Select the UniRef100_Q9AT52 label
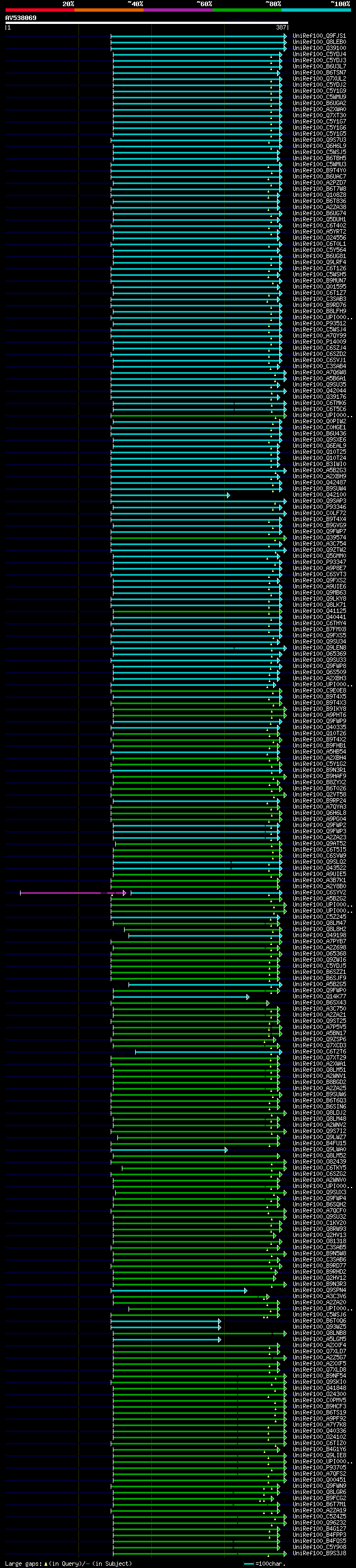Screen dimensions: 356x1568 pyautogui.click(x=319, y=844)
